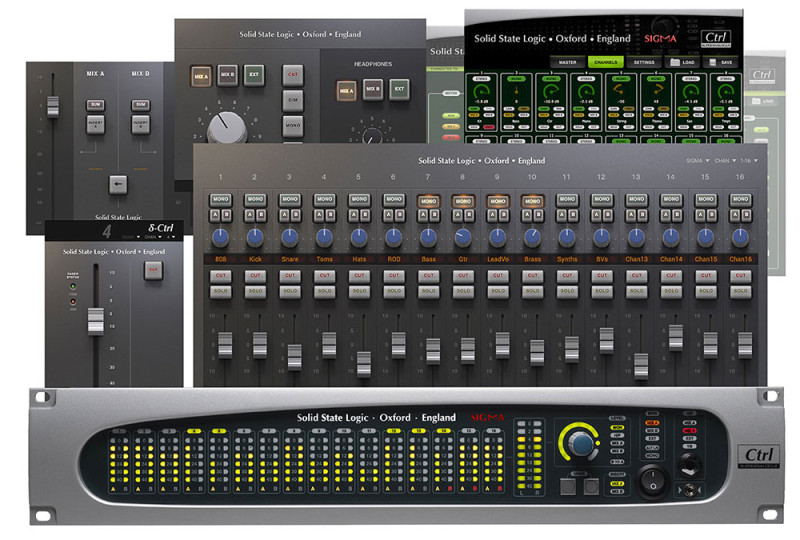
Task: Open the CHAN dropdown in δ-Ctrl plugin
Action: pos(153,237)
